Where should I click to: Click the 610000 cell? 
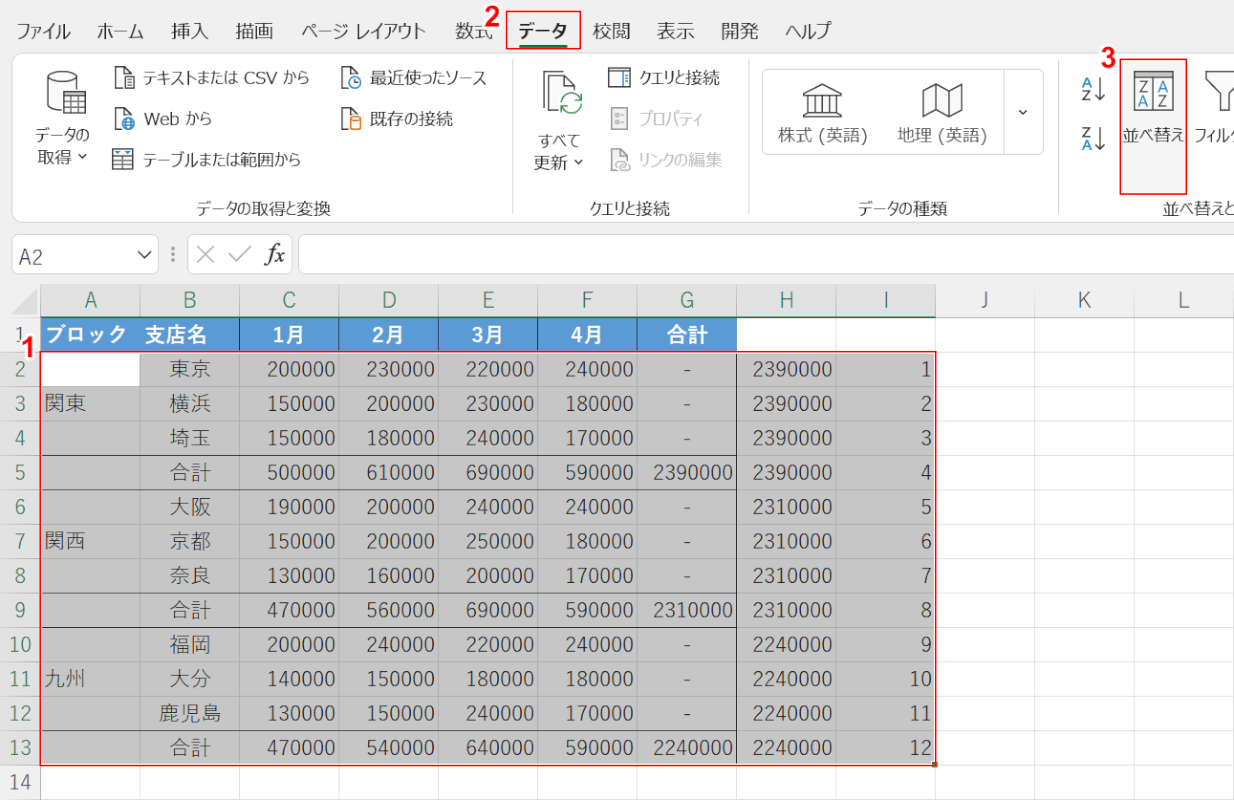click(389, 472)
